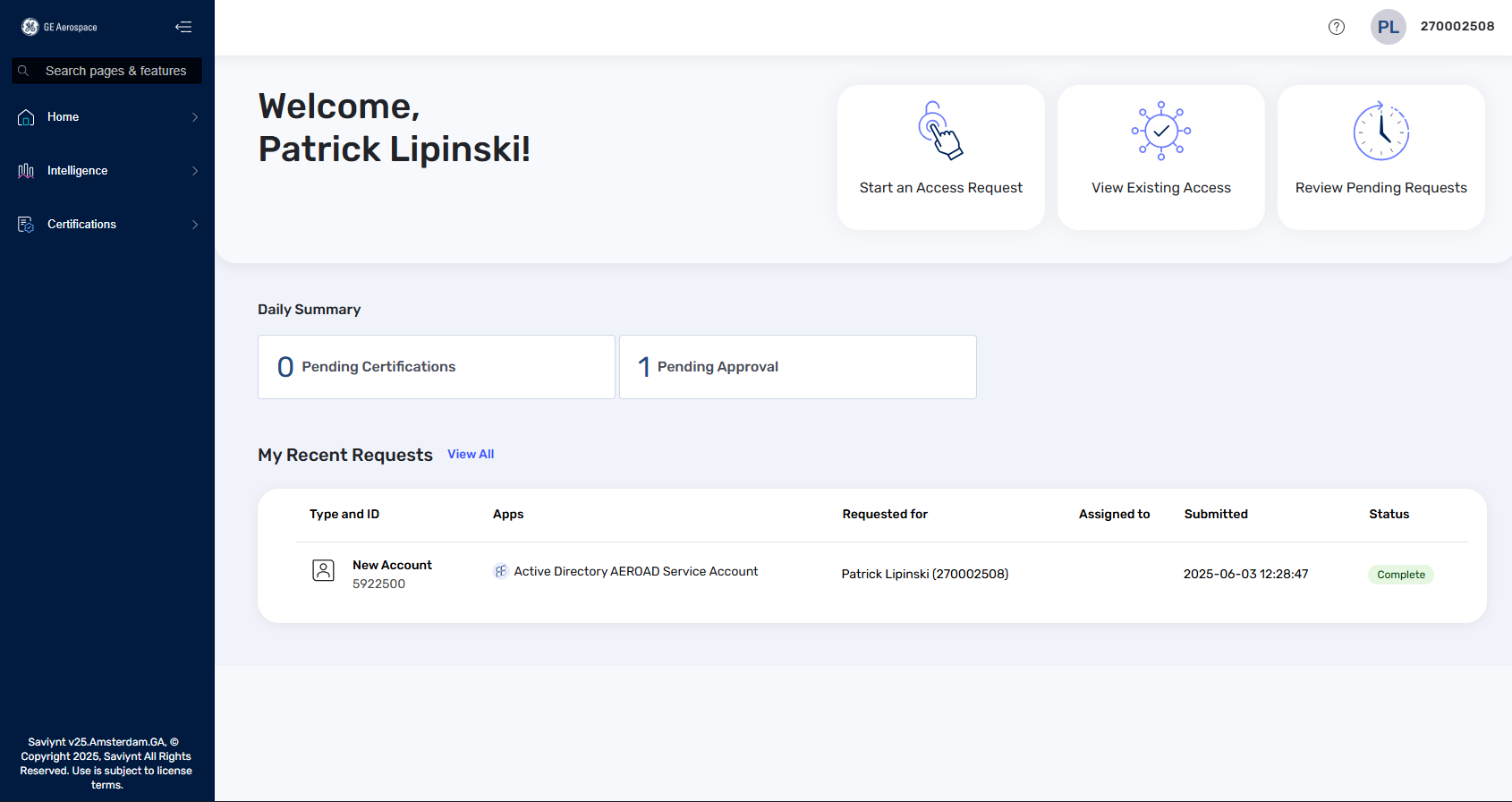This screenshot has height=802, width=1512.
Task: Open Intelligence in the sidebar
Action: click(78, 171)
